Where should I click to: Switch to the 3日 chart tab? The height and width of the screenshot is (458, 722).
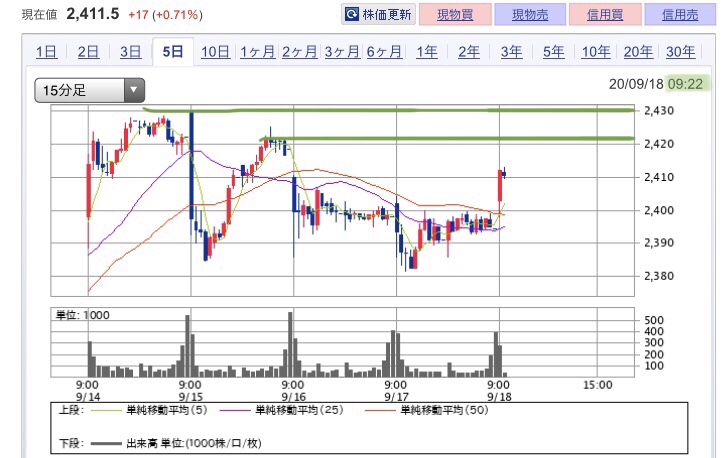(x=130, y=52)
